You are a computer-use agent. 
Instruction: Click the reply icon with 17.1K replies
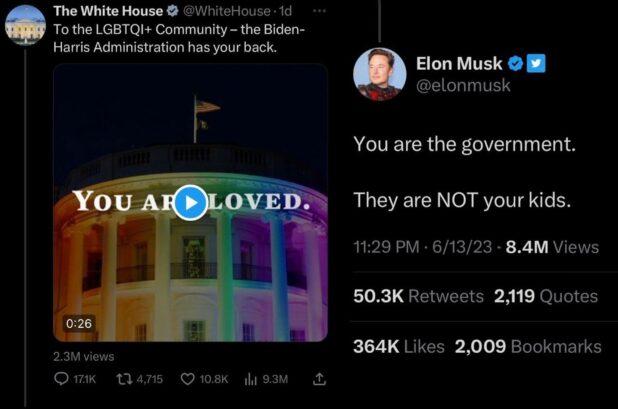(x=60, y=380)
